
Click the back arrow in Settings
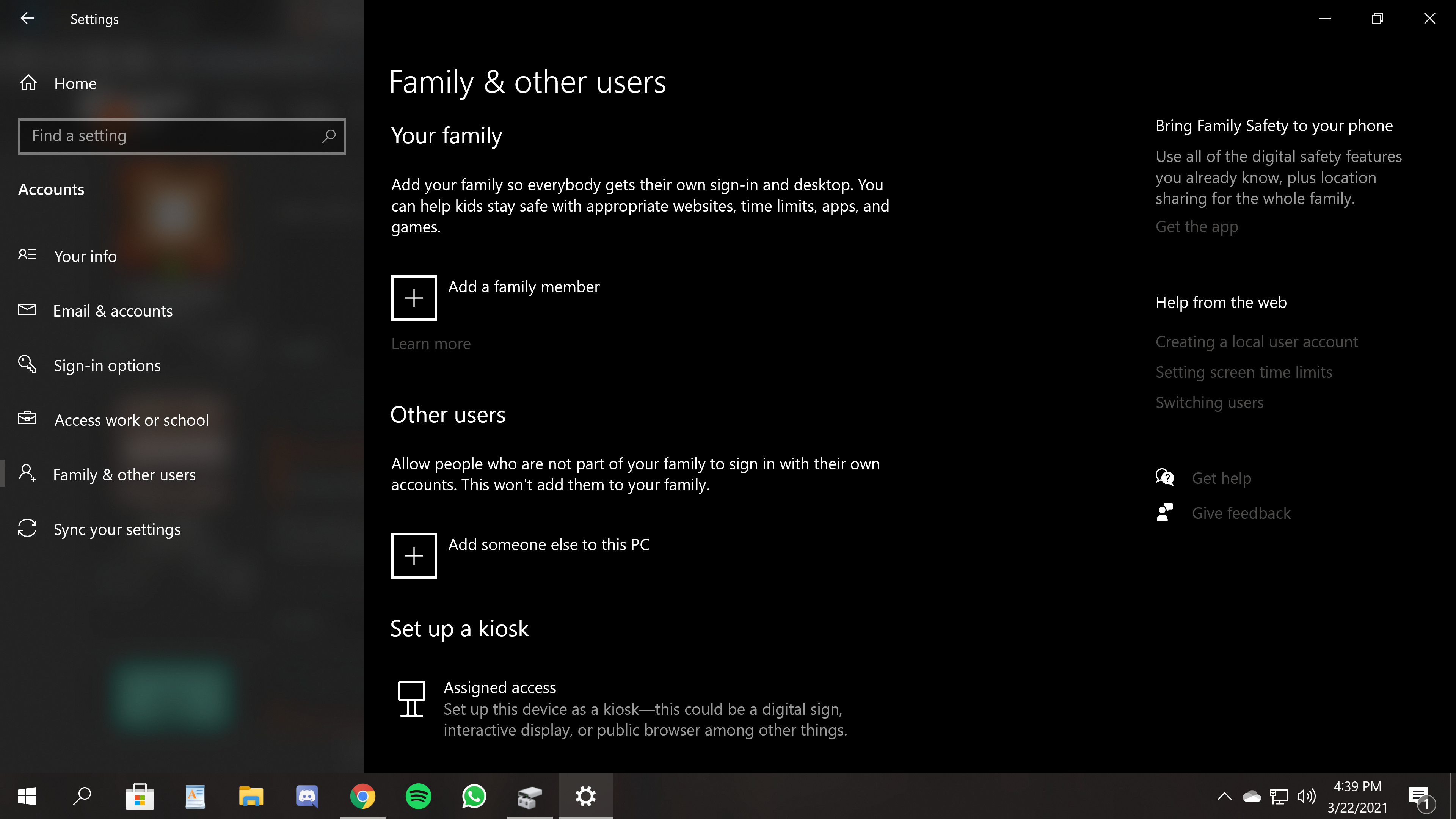coord(27,19)
